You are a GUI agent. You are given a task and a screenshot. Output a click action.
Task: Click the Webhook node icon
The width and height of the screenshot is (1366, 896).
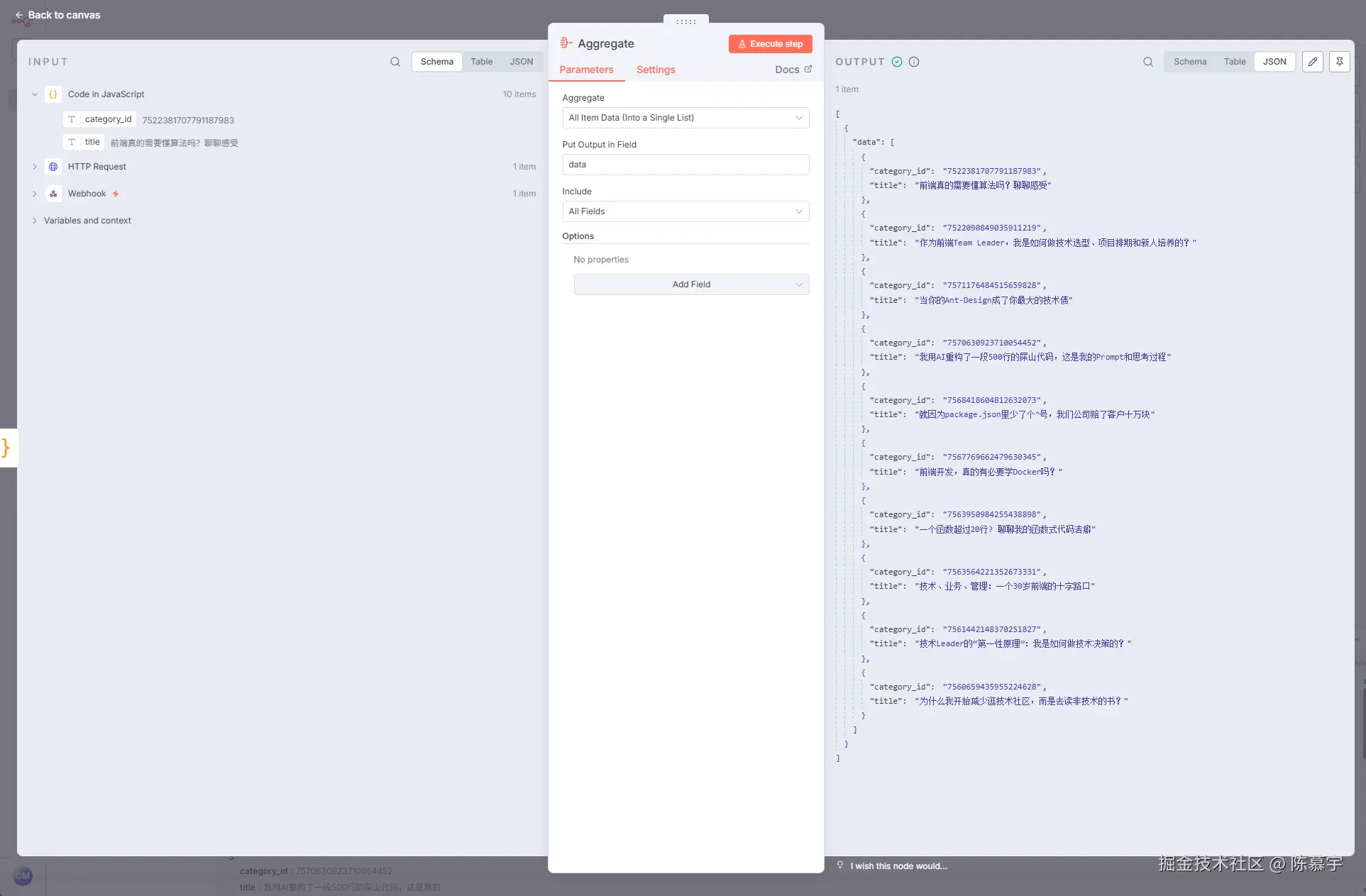click(x=53, y=194)
